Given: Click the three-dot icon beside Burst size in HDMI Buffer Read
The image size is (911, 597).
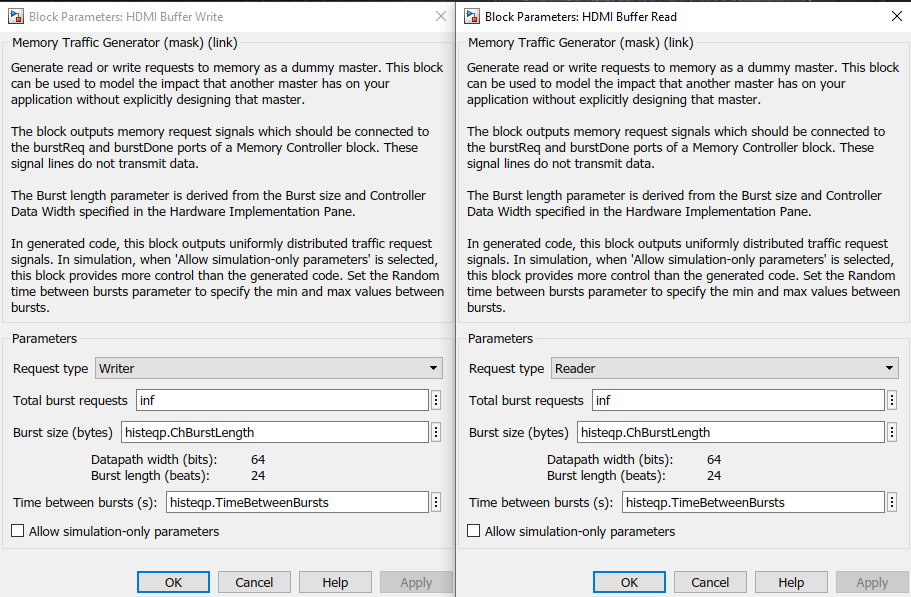Looking at the screenshot, I should tap(892, 433).
